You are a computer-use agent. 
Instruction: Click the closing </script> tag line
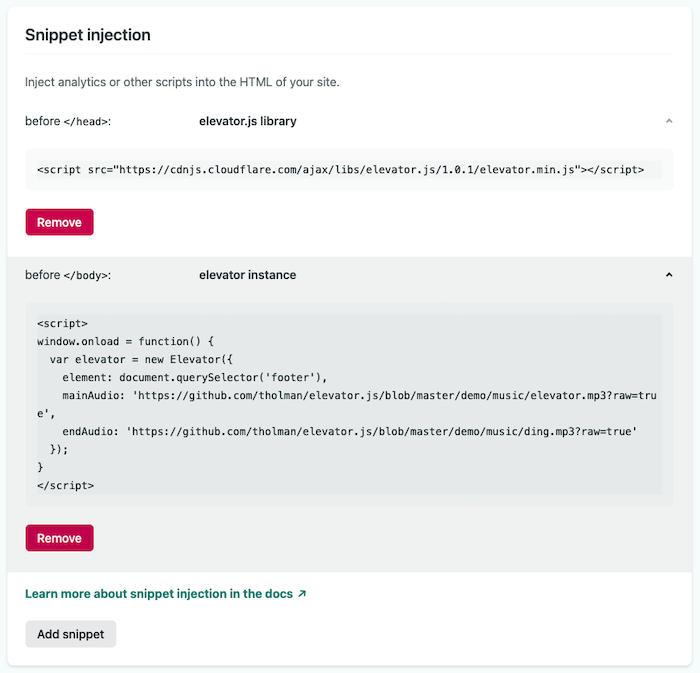(x=65, y=485)
